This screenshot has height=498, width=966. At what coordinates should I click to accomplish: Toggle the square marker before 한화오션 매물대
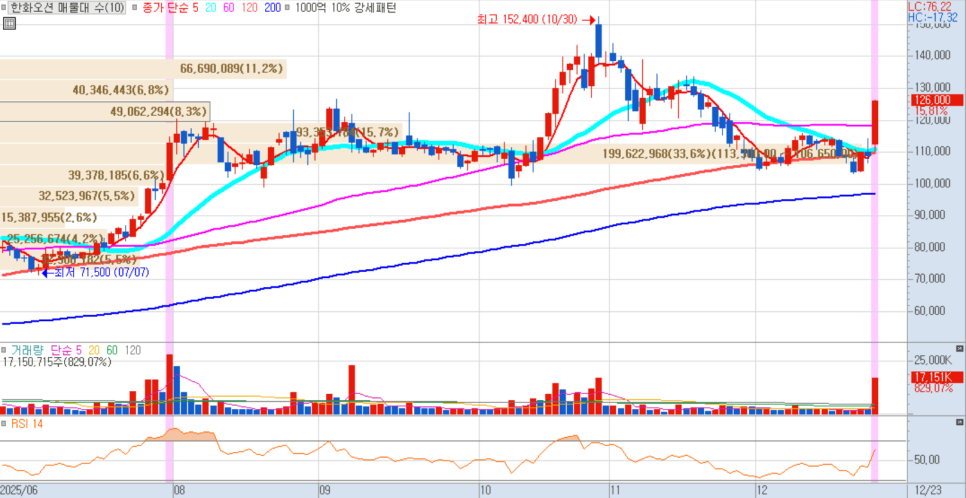click(x=6, y=8)
